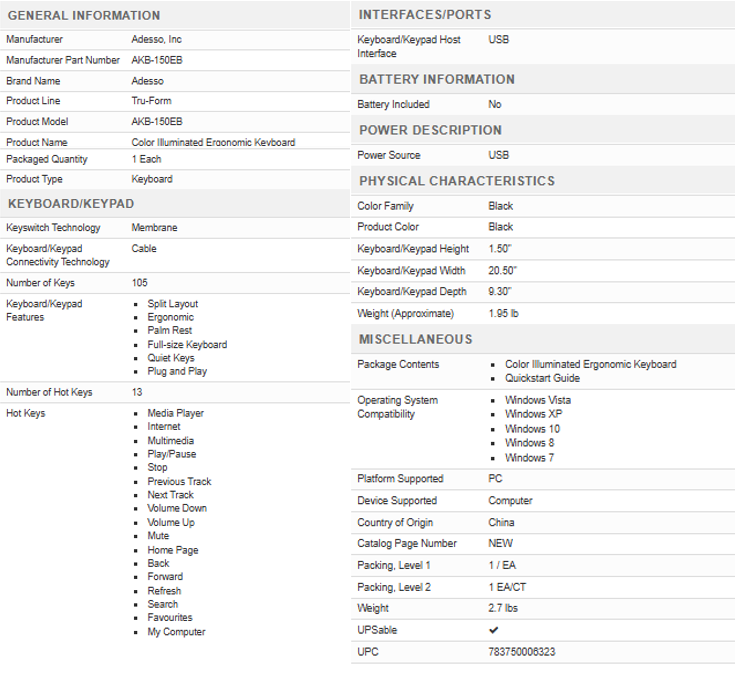This screenshot has height=675, width=736.
Task: Select the 'Windows 8' compatibility item
Action: pyautogui.click(x=529, y=443)
